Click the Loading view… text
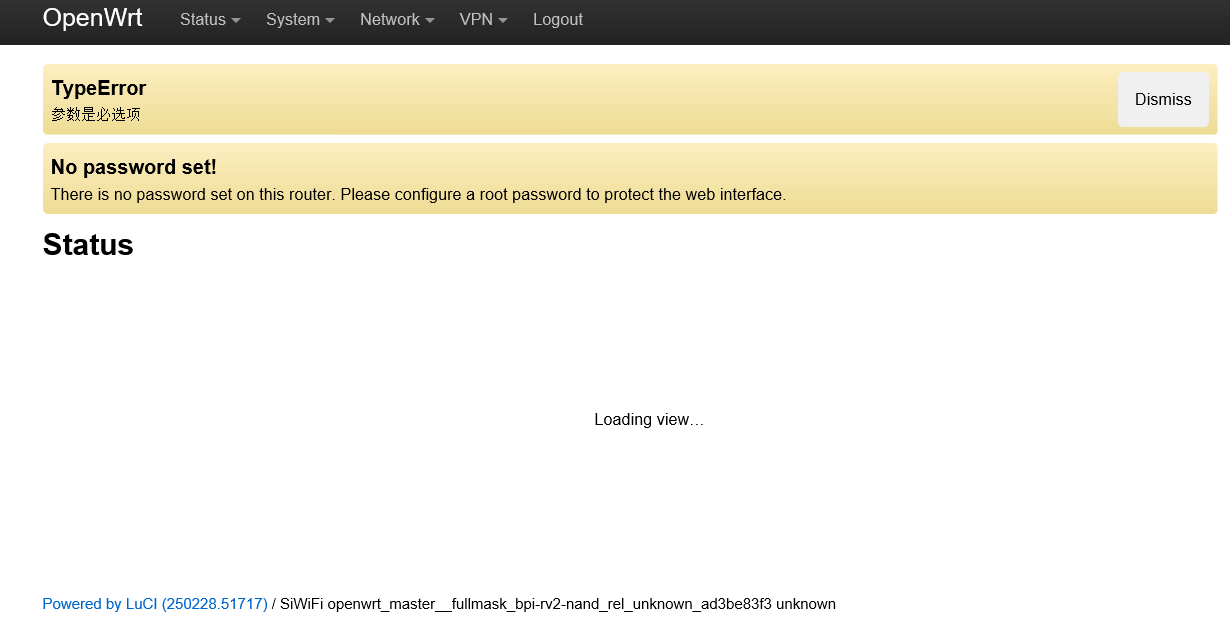The image size is (1230, 634). coord(649,420)
